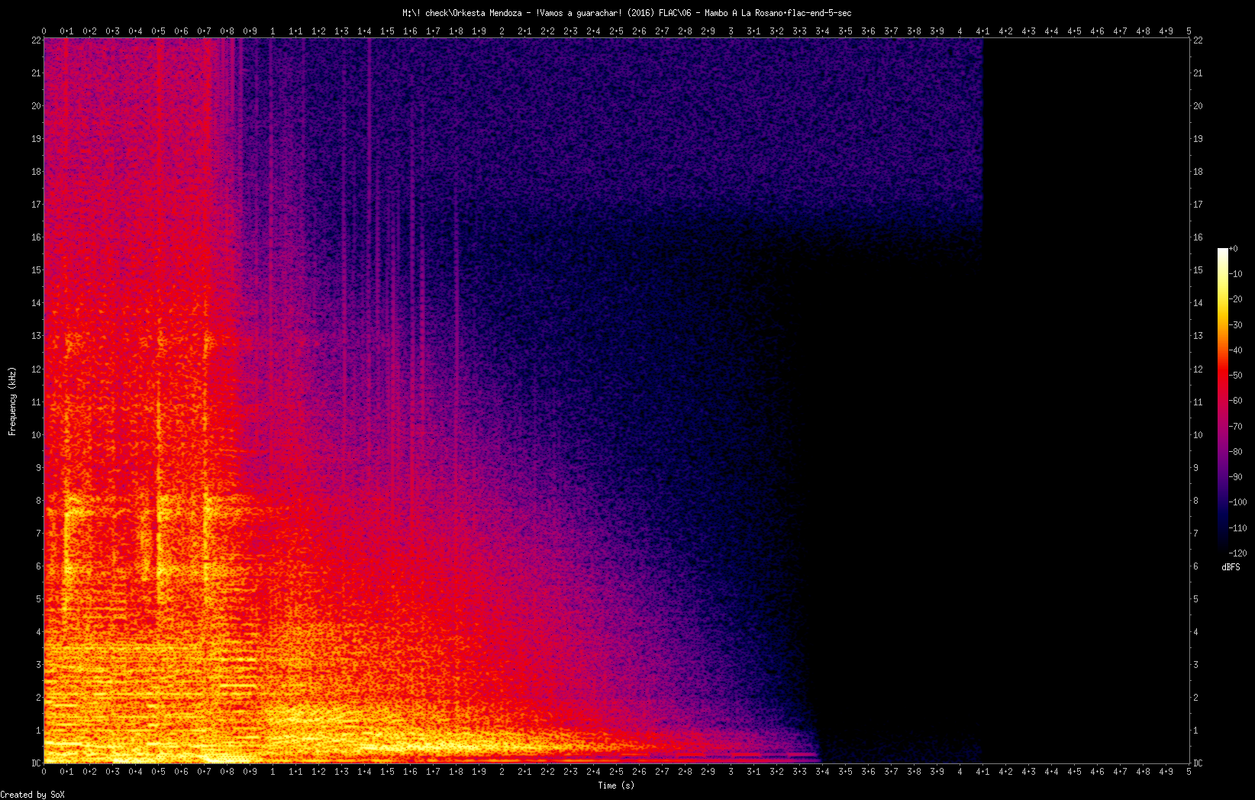
Task: Click the '-110' value on the dBFS scale
Action: coord(1238,527)
